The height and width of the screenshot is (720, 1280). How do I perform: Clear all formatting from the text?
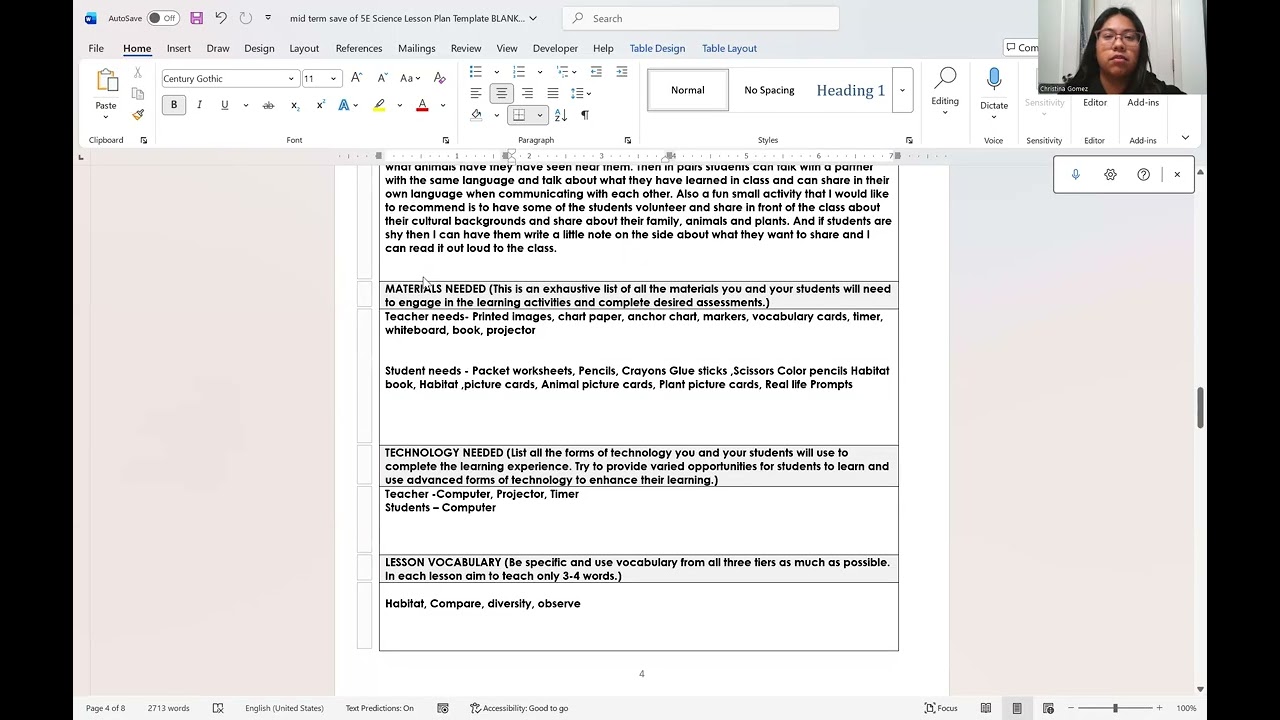(x=439, y=78)
